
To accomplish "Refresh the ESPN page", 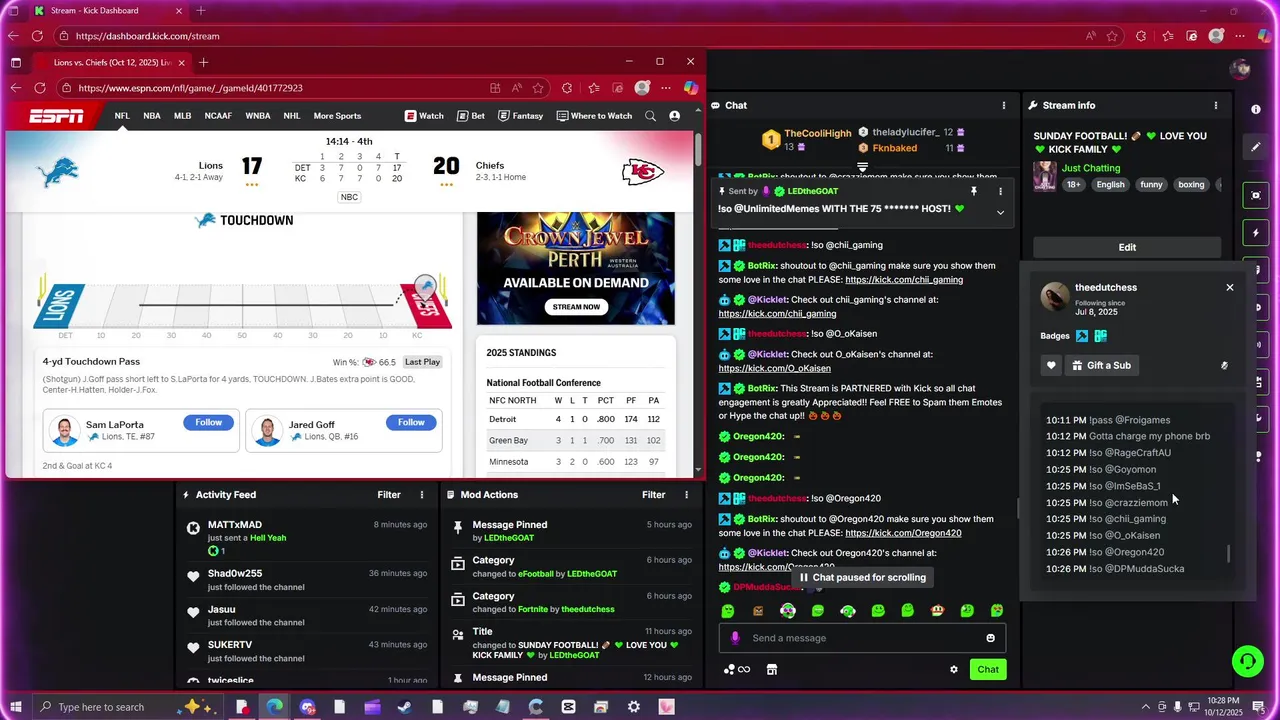I will tap(39, 88).
